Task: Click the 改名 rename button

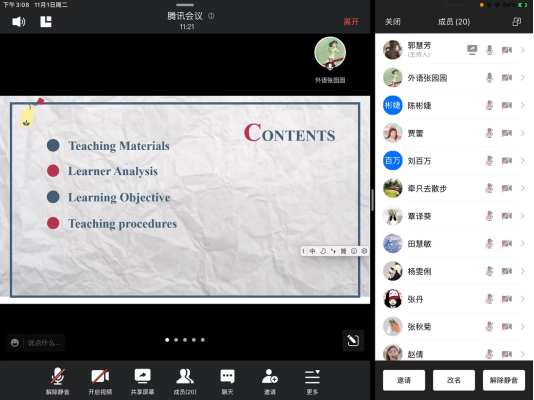Action: point(454,380)
